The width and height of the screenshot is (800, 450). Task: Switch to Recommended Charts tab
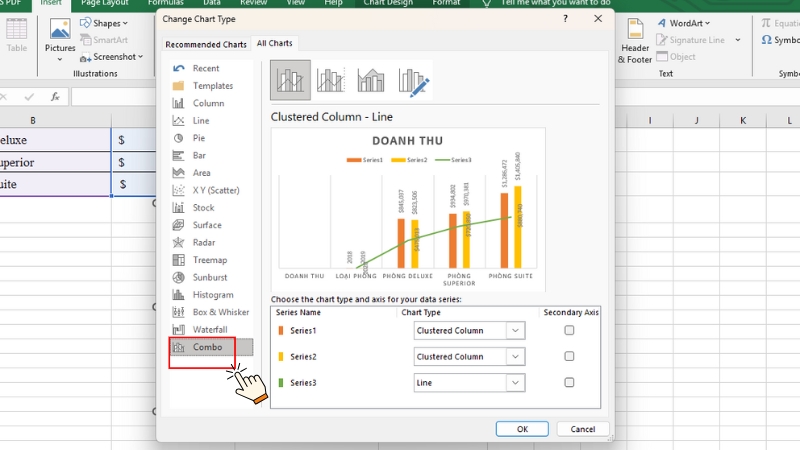pyautogui.click(x=206, y=44)
